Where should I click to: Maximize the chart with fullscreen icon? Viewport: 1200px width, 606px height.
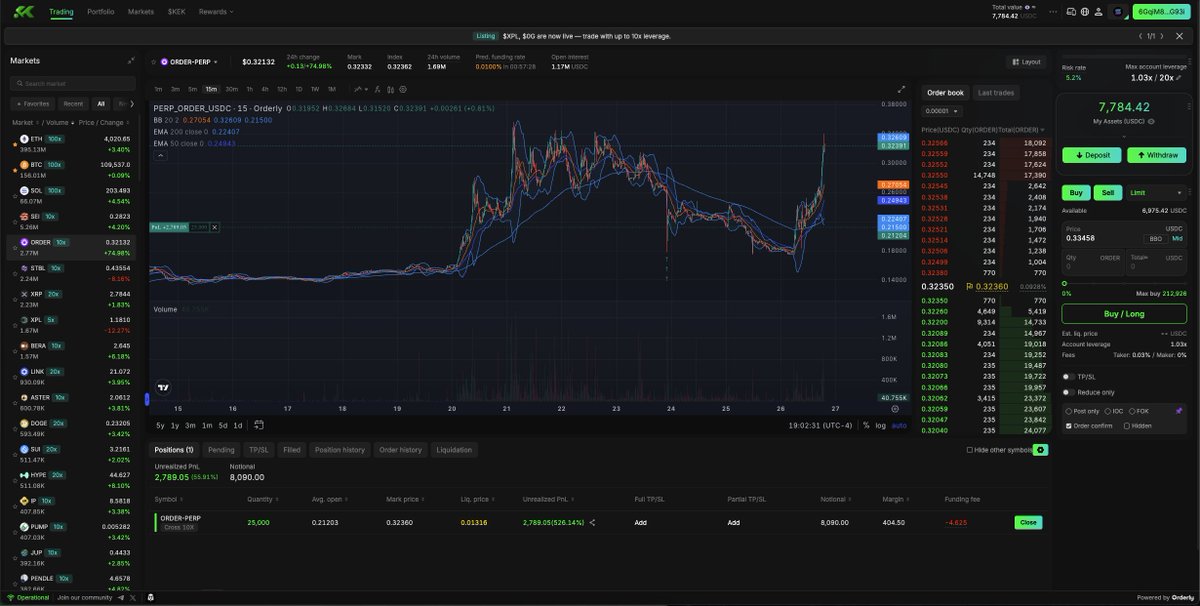(901, 89)
